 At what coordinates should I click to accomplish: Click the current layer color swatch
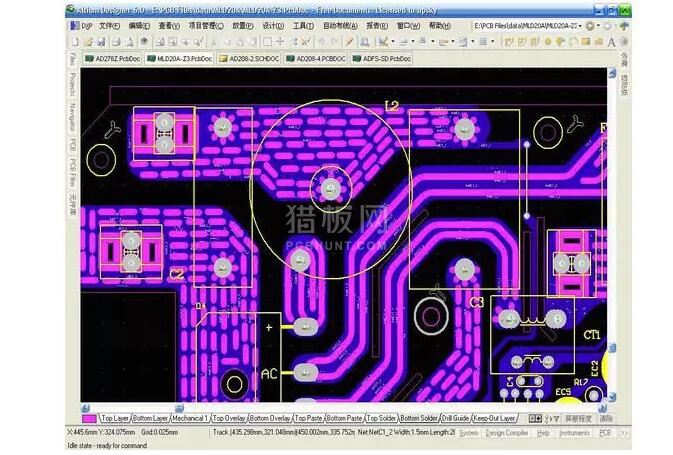88,418
